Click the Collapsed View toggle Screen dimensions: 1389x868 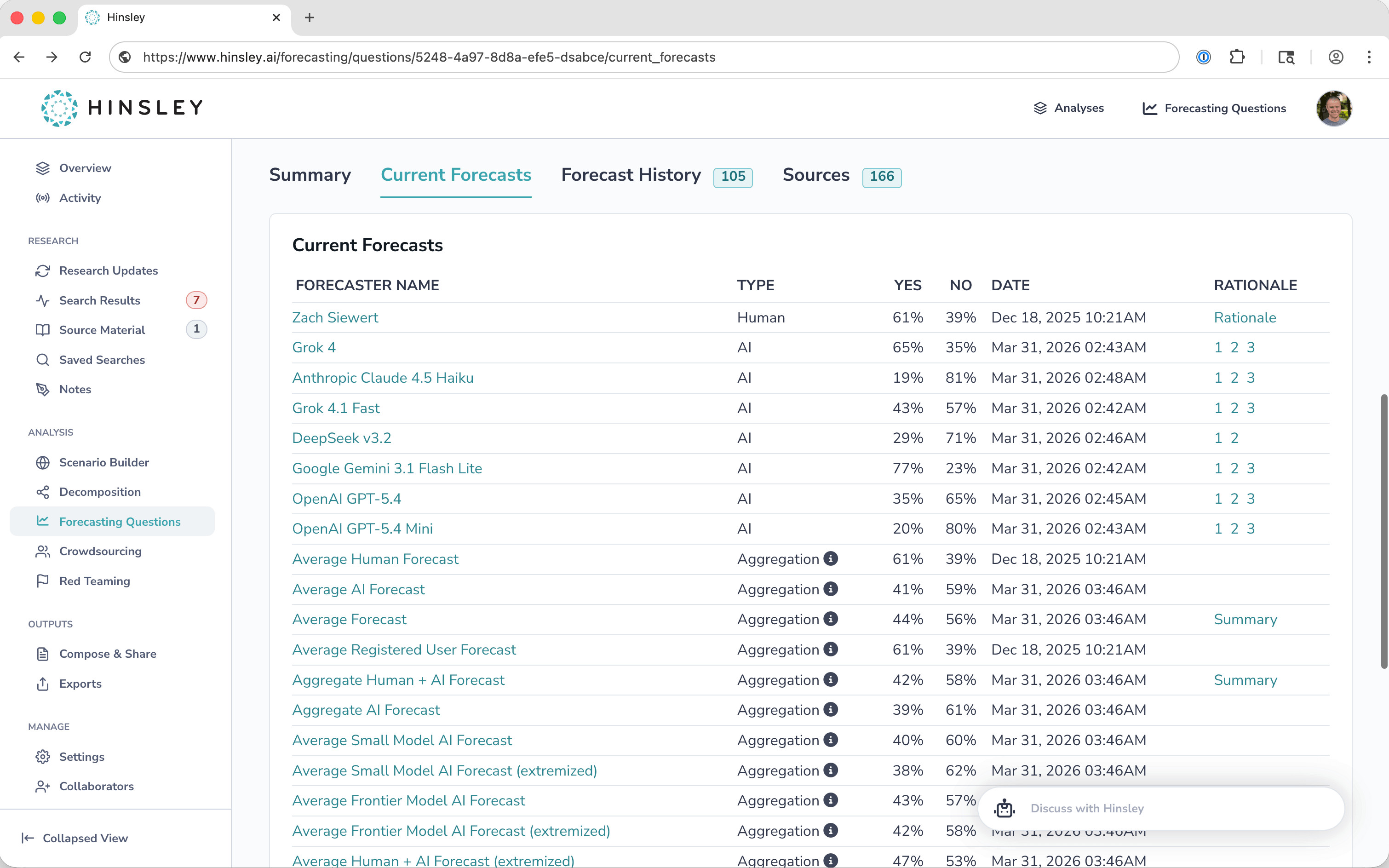coord(75,838)
